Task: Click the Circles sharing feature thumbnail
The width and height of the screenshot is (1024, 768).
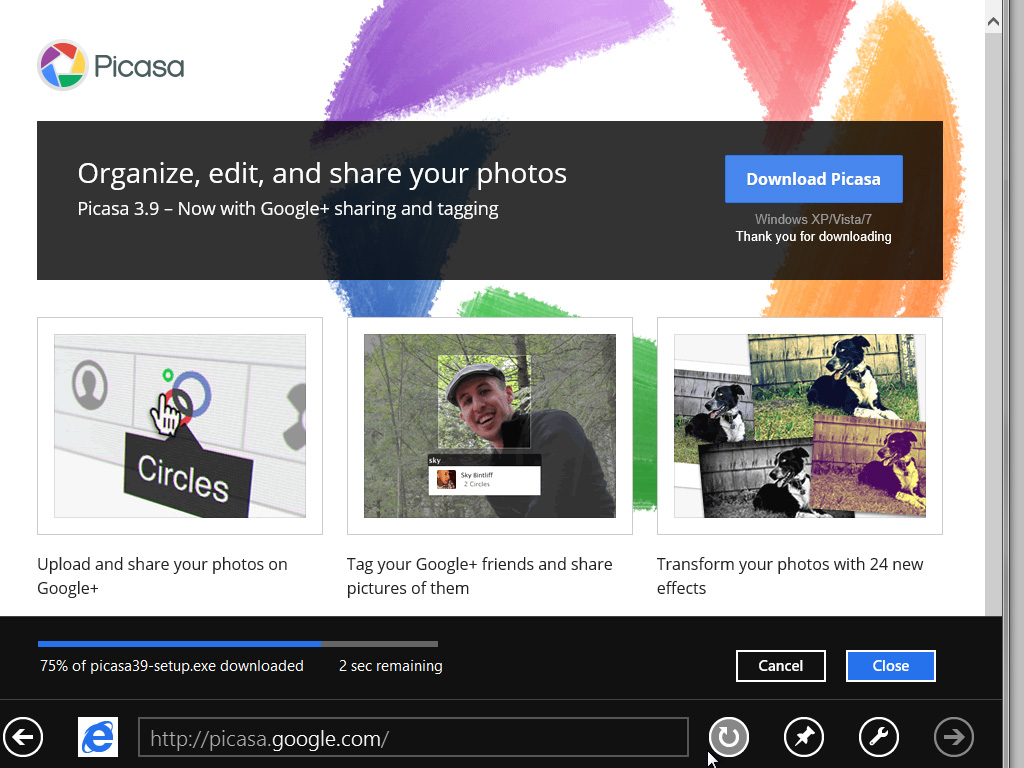Action: pyautogui.click(x=179, y=425)
